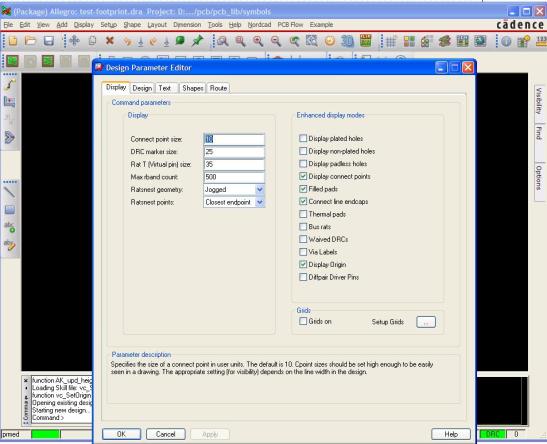Click the Connect point size field
The height and width of the screenshot is (444, 547).
[x=234, y=139]
